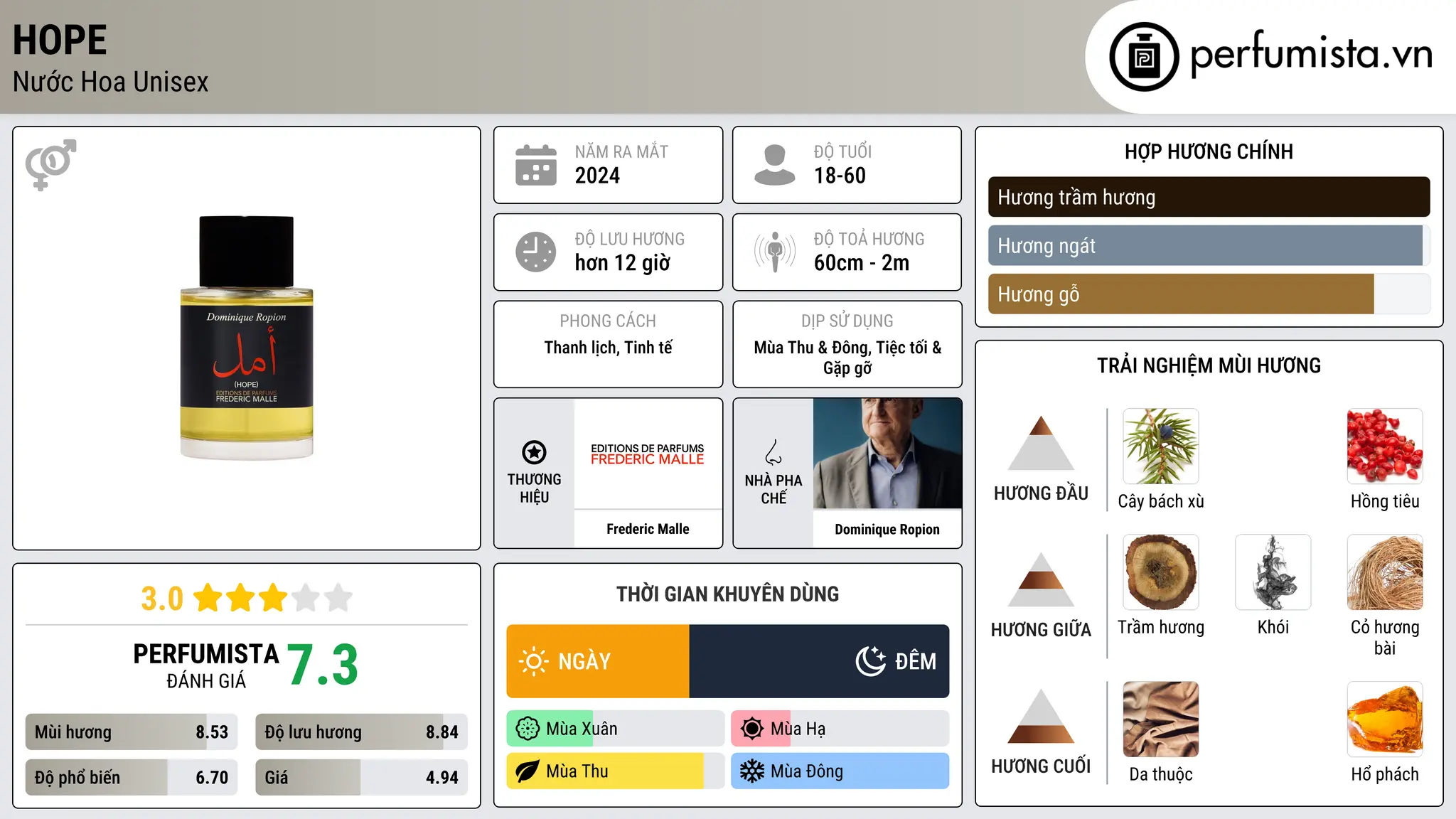Viewport: 1456px width, 819px height.
Task: Open the Cỏ hương bài note image
Action: click(1385, 572)
